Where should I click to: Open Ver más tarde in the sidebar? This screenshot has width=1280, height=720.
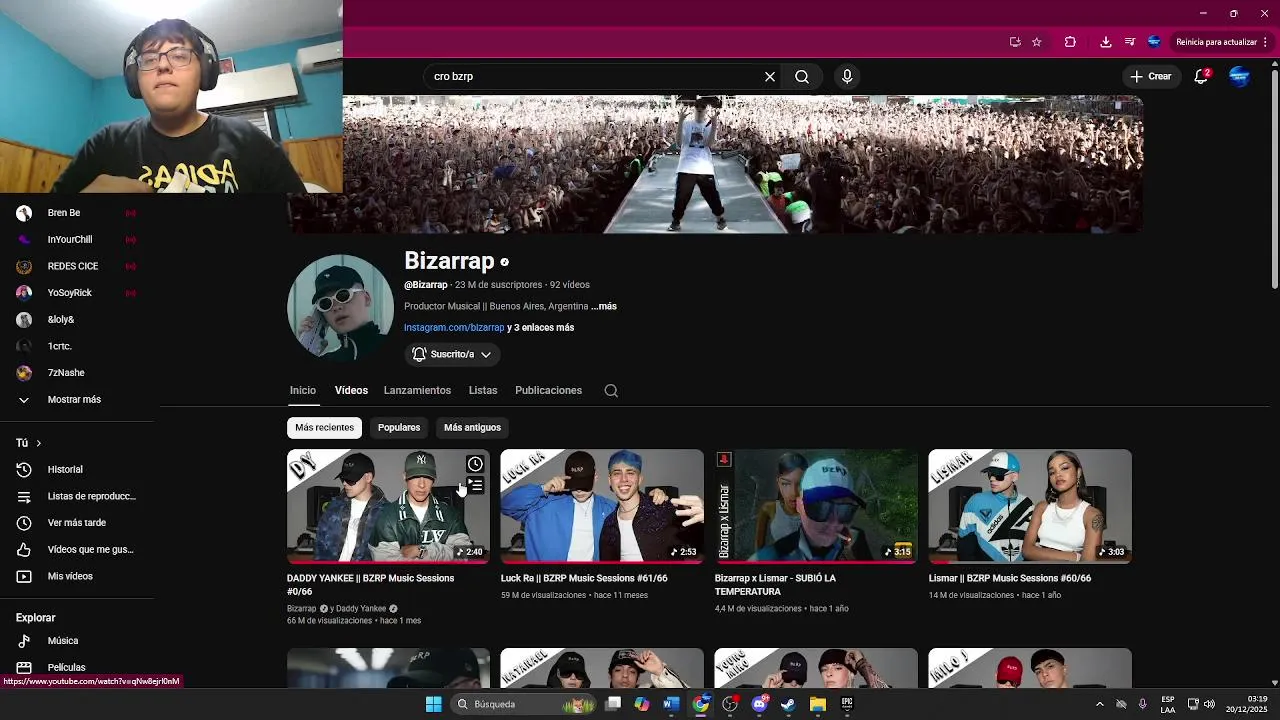pyautogui.click(x=77, y=523)
